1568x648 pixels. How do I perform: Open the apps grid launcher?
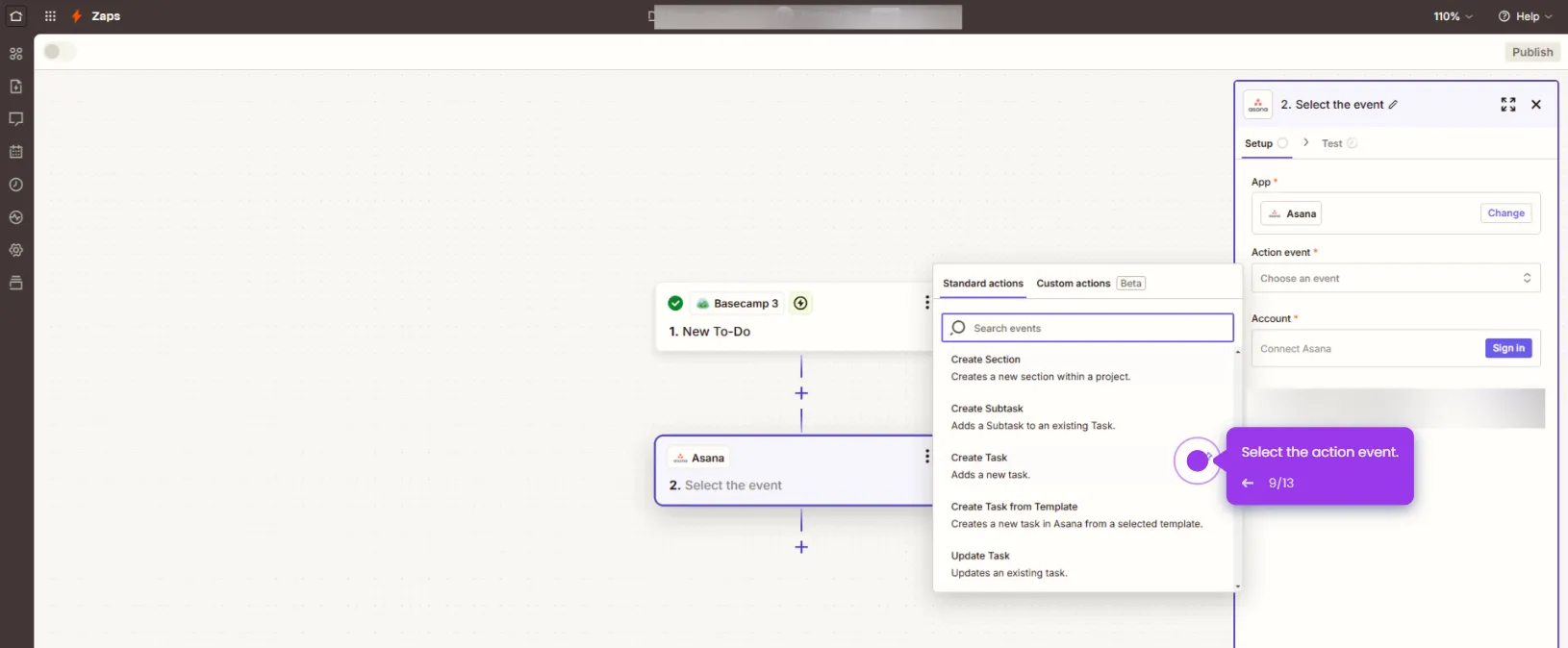[x=50, y=16]
